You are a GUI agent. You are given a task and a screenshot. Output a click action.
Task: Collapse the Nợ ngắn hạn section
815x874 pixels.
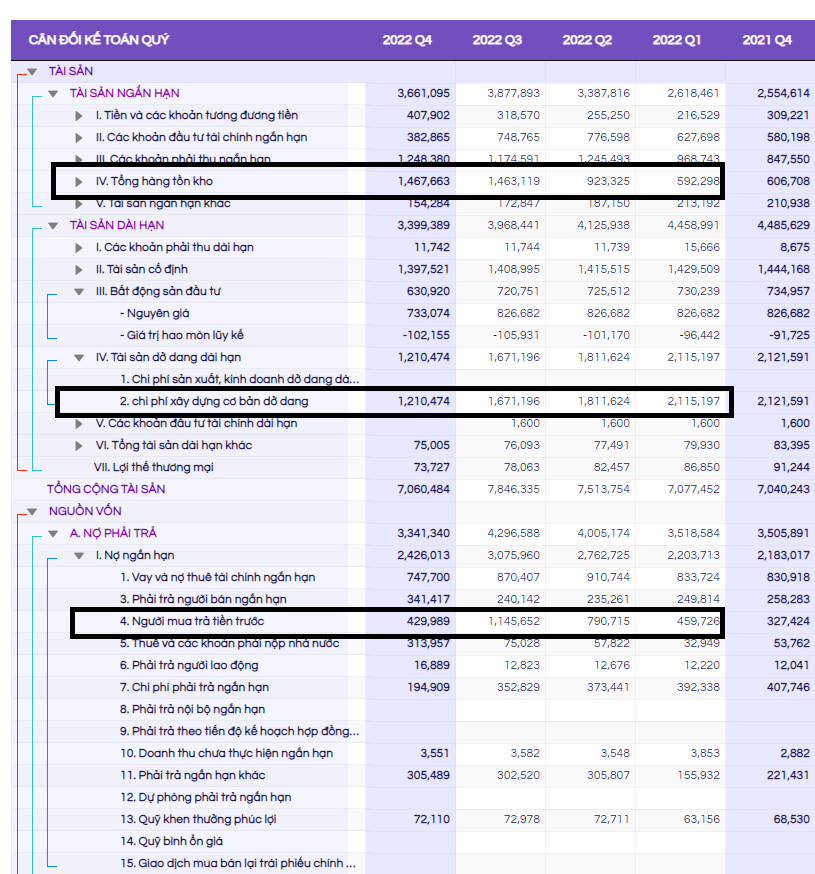pyautogui.click(x=79, y=556)
